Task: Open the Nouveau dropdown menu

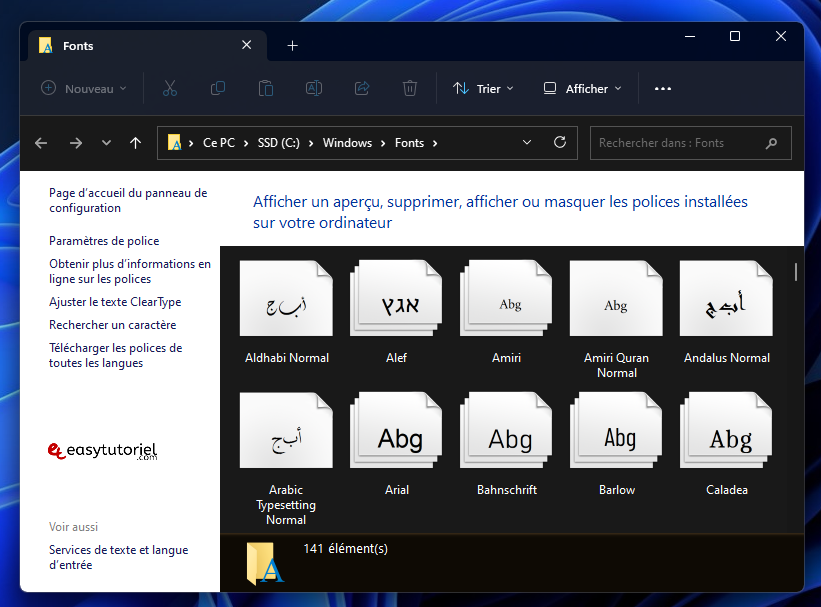Action: (x=84, y=89)
